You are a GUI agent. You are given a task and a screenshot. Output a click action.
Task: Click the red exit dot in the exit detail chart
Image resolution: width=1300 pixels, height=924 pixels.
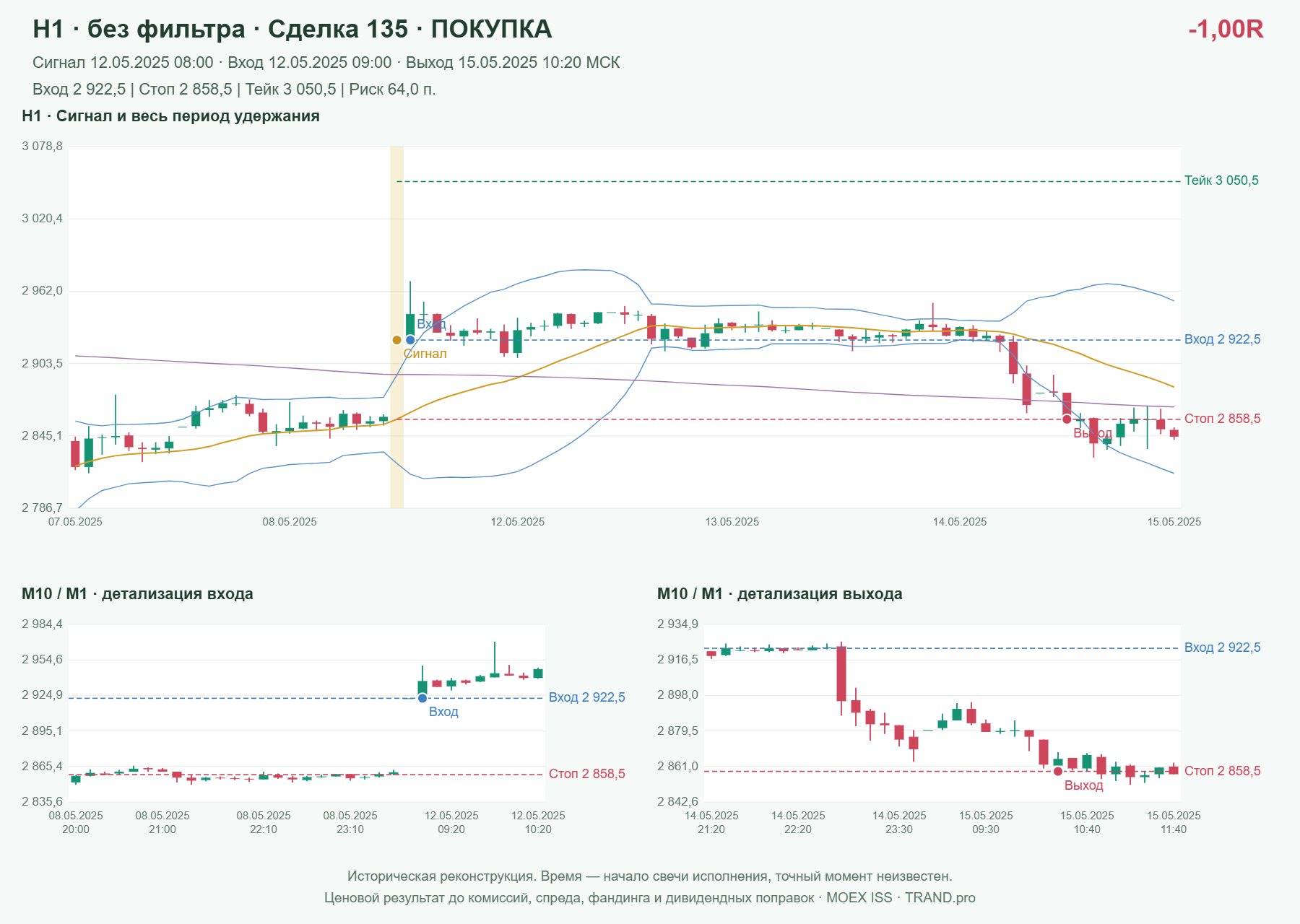point(1058,772)
